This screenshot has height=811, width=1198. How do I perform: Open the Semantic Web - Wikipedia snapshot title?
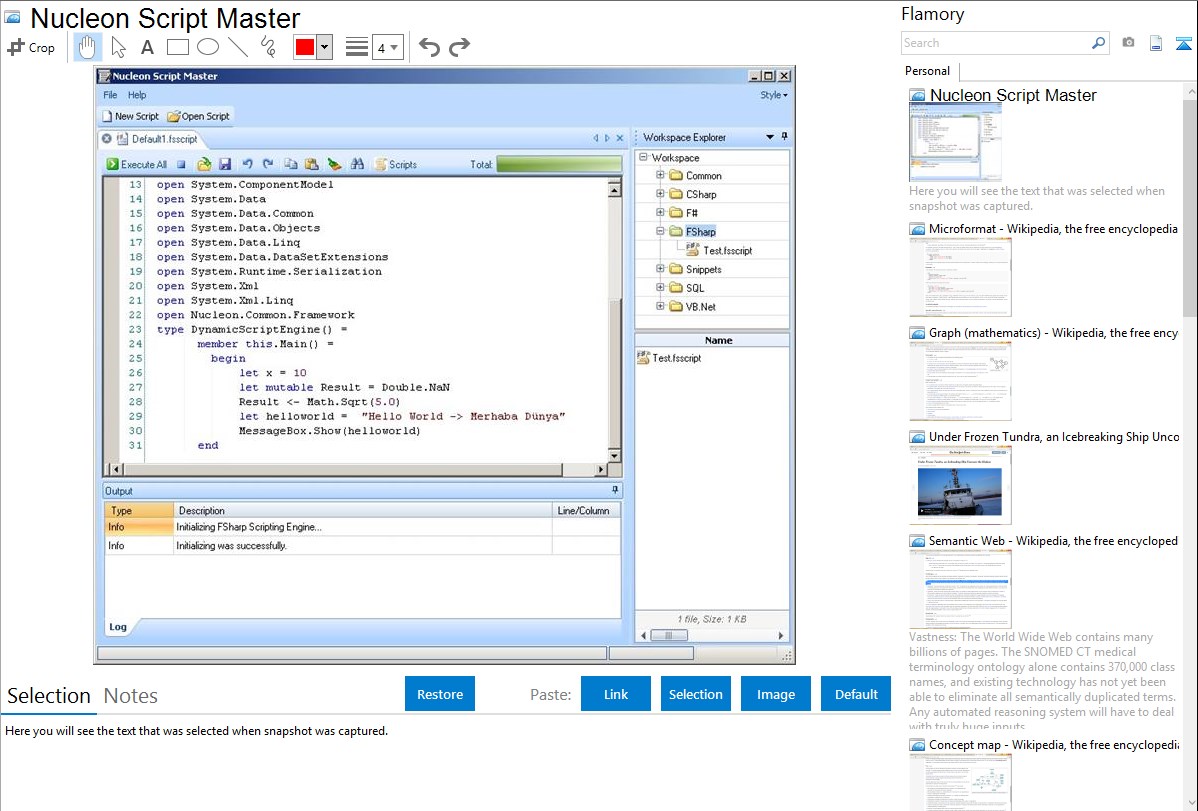click(x=1054, y=541)
